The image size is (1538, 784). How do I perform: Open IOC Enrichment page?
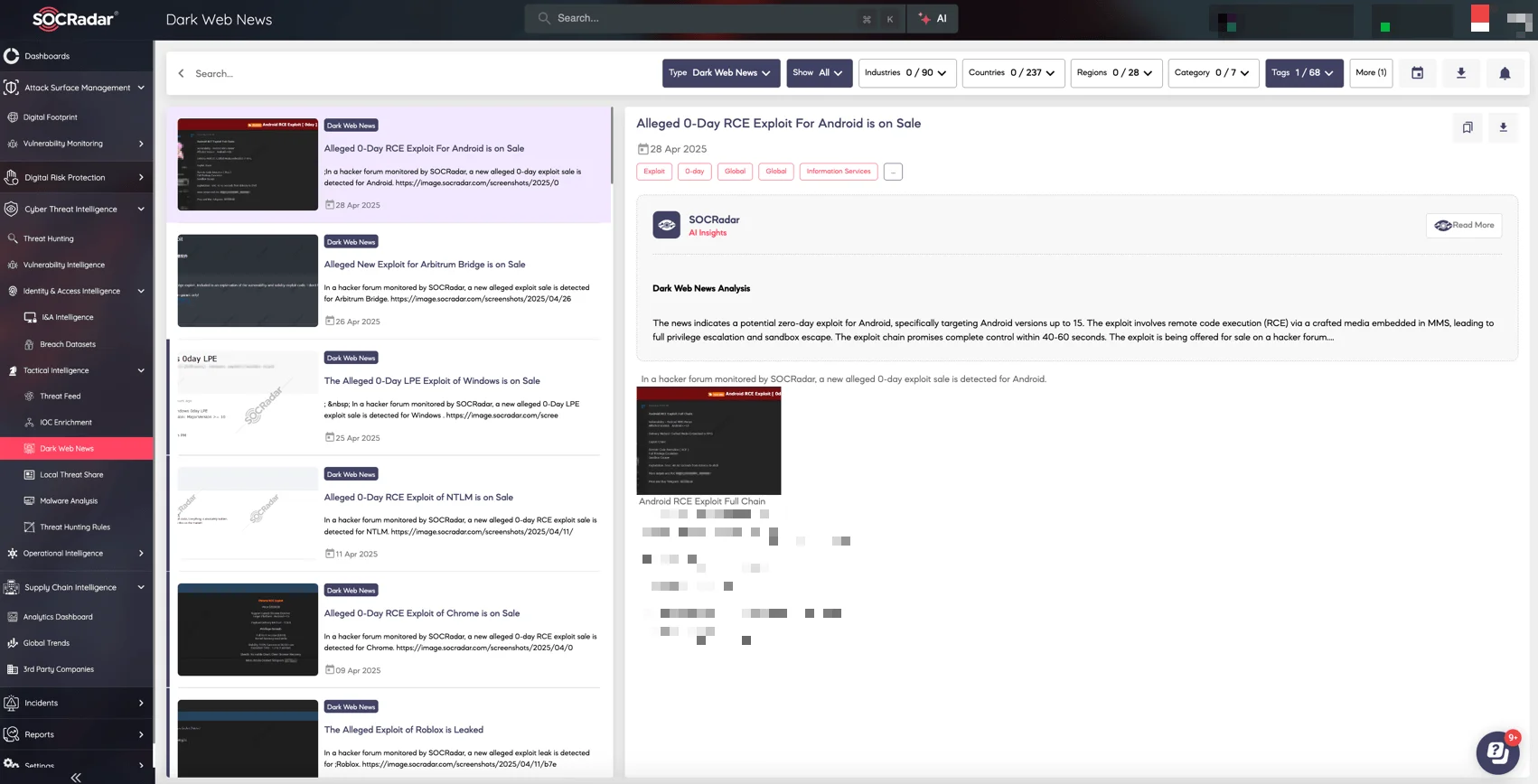click(66, 423)
